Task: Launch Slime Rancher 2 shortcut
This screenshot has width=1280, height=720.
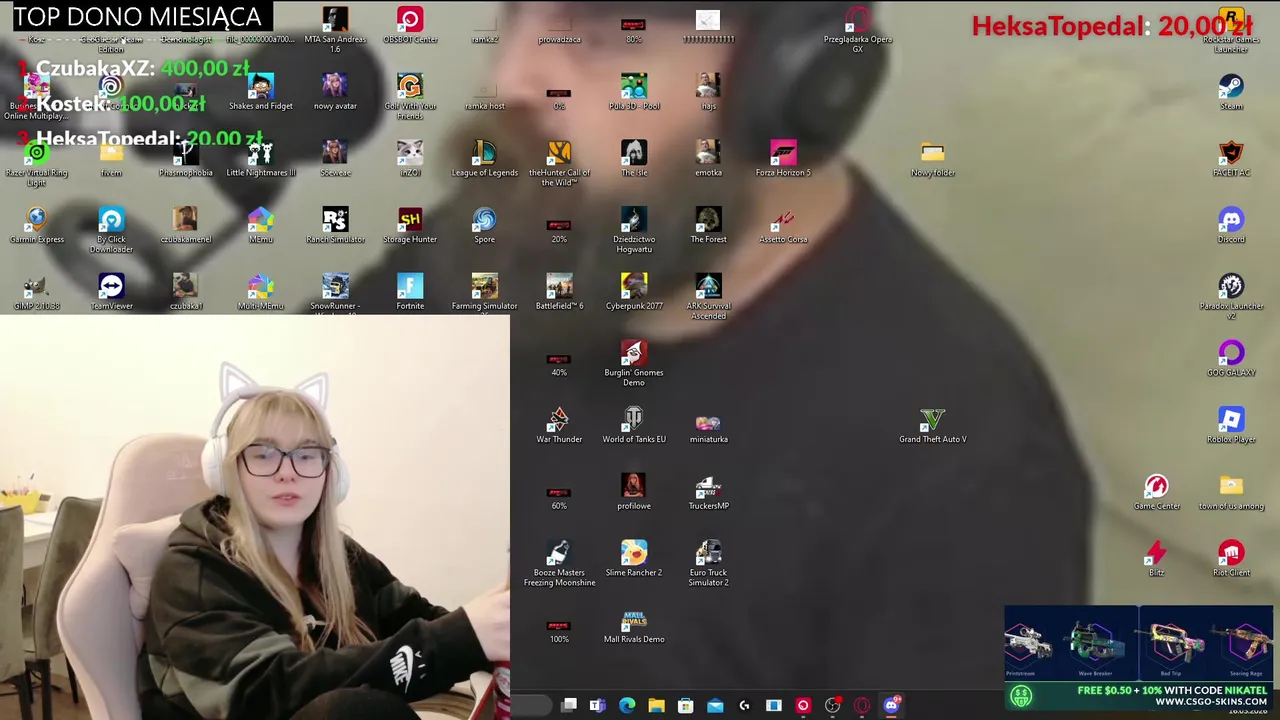Action: 634,558
